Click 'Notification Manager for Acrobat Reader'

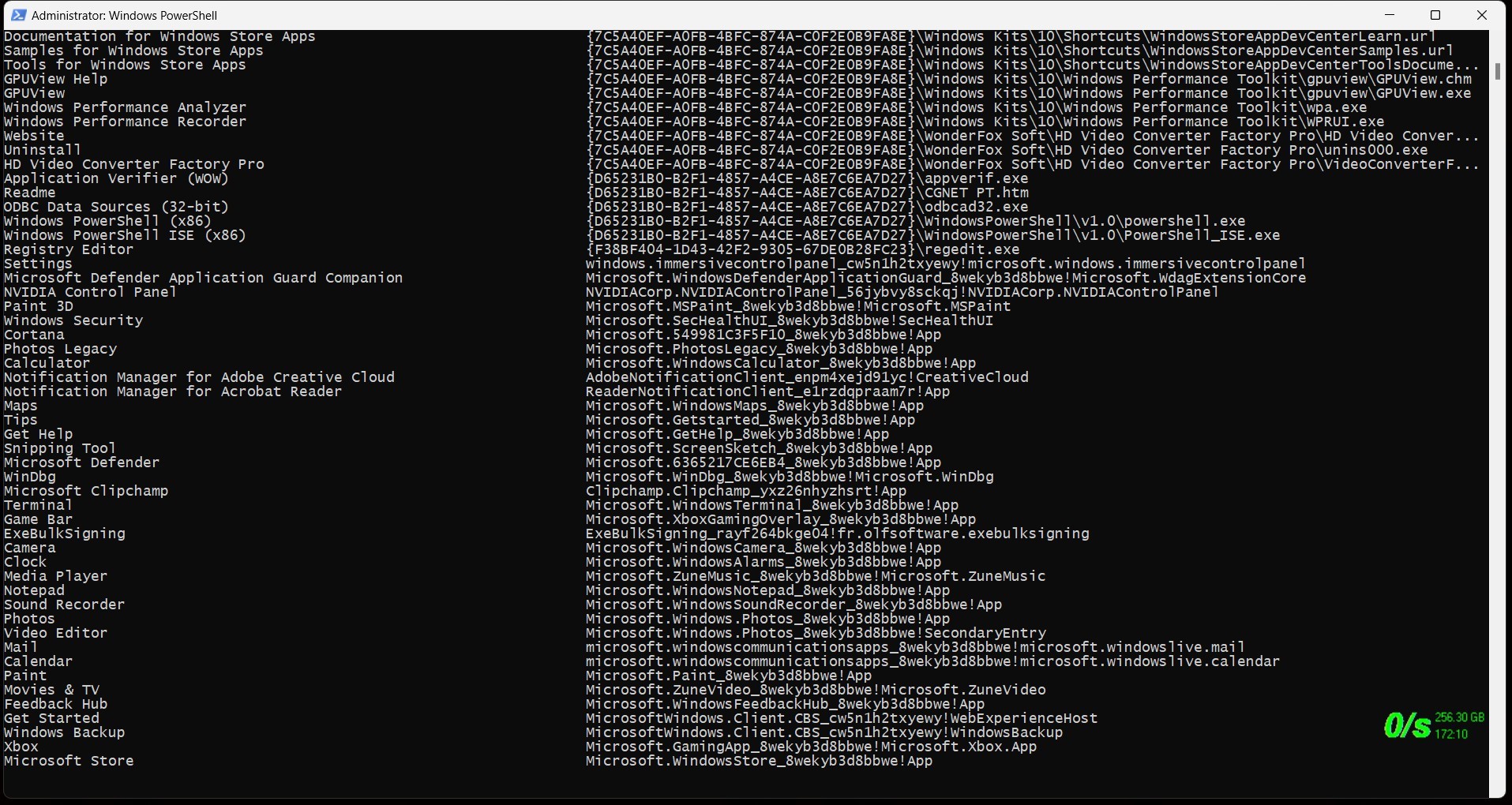click(x=174, y=391)
